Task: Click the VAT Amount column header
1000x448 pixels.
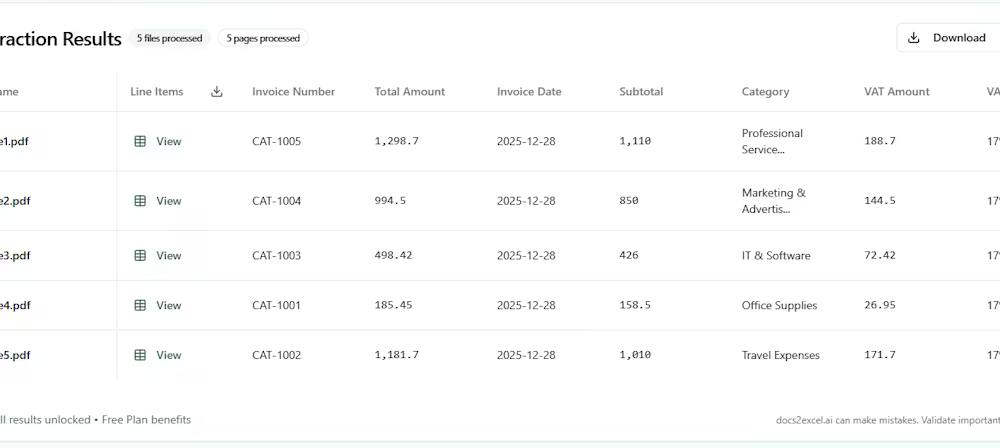Action: [x=896, y=92]
